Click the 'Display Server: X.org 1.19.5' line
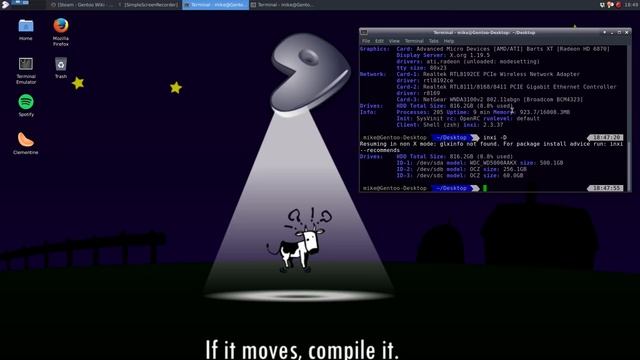Screen dimensions: 640x360 pos(443,55)
